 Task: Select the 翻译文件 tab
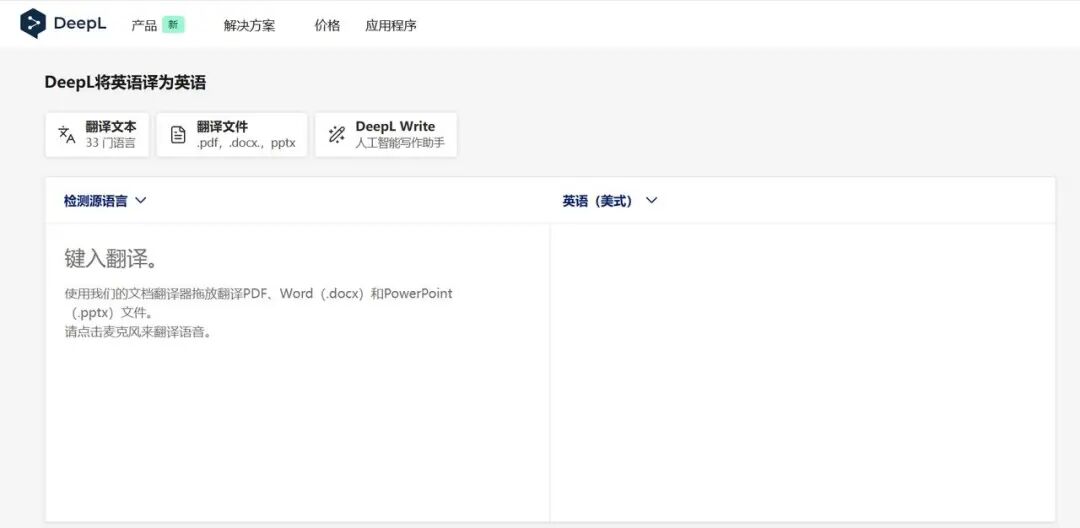point(231,135)
